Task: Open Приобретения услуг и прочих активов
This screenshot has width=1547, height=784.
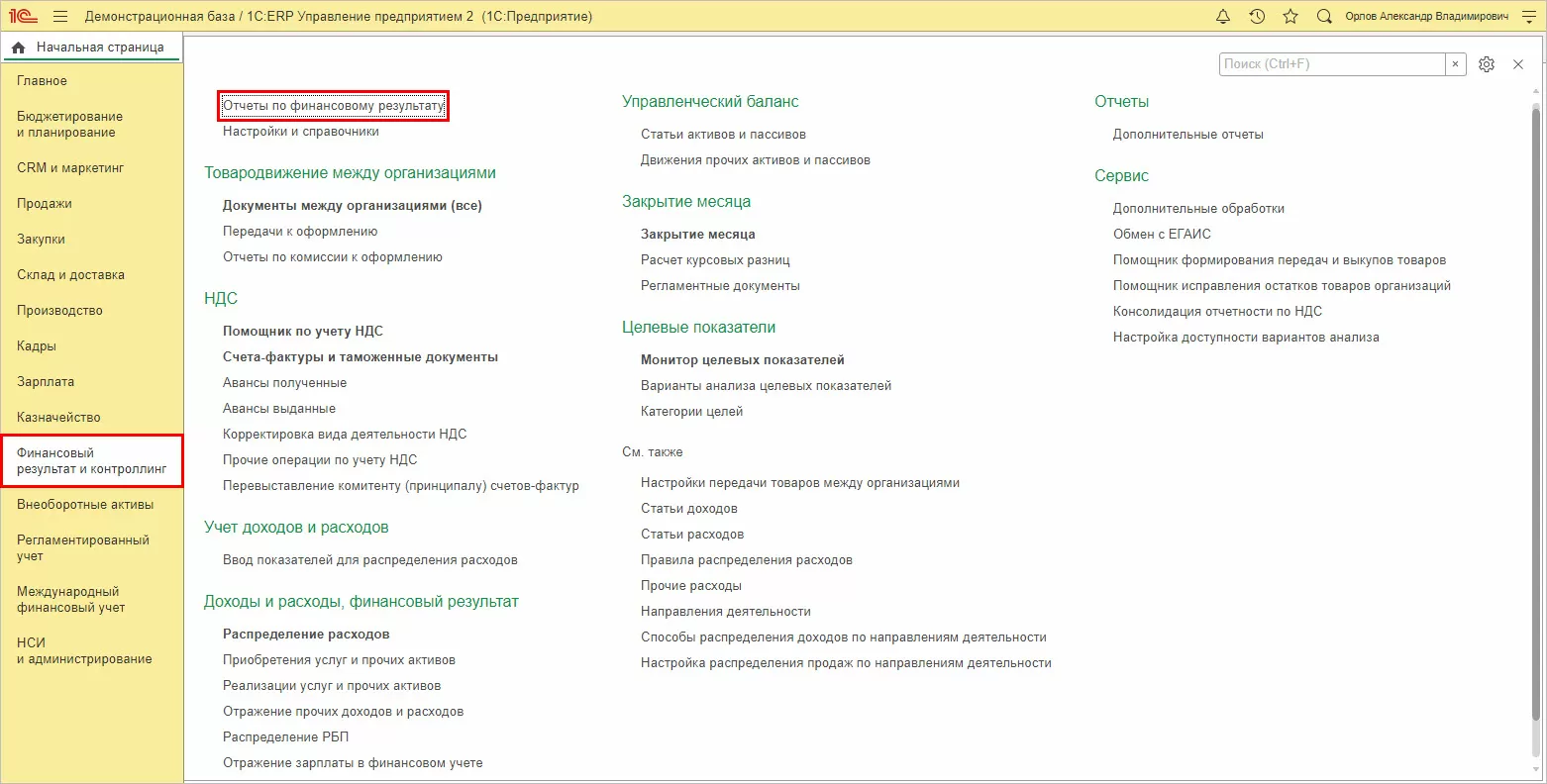Action: pyautogui.click(x=340, y=660)
